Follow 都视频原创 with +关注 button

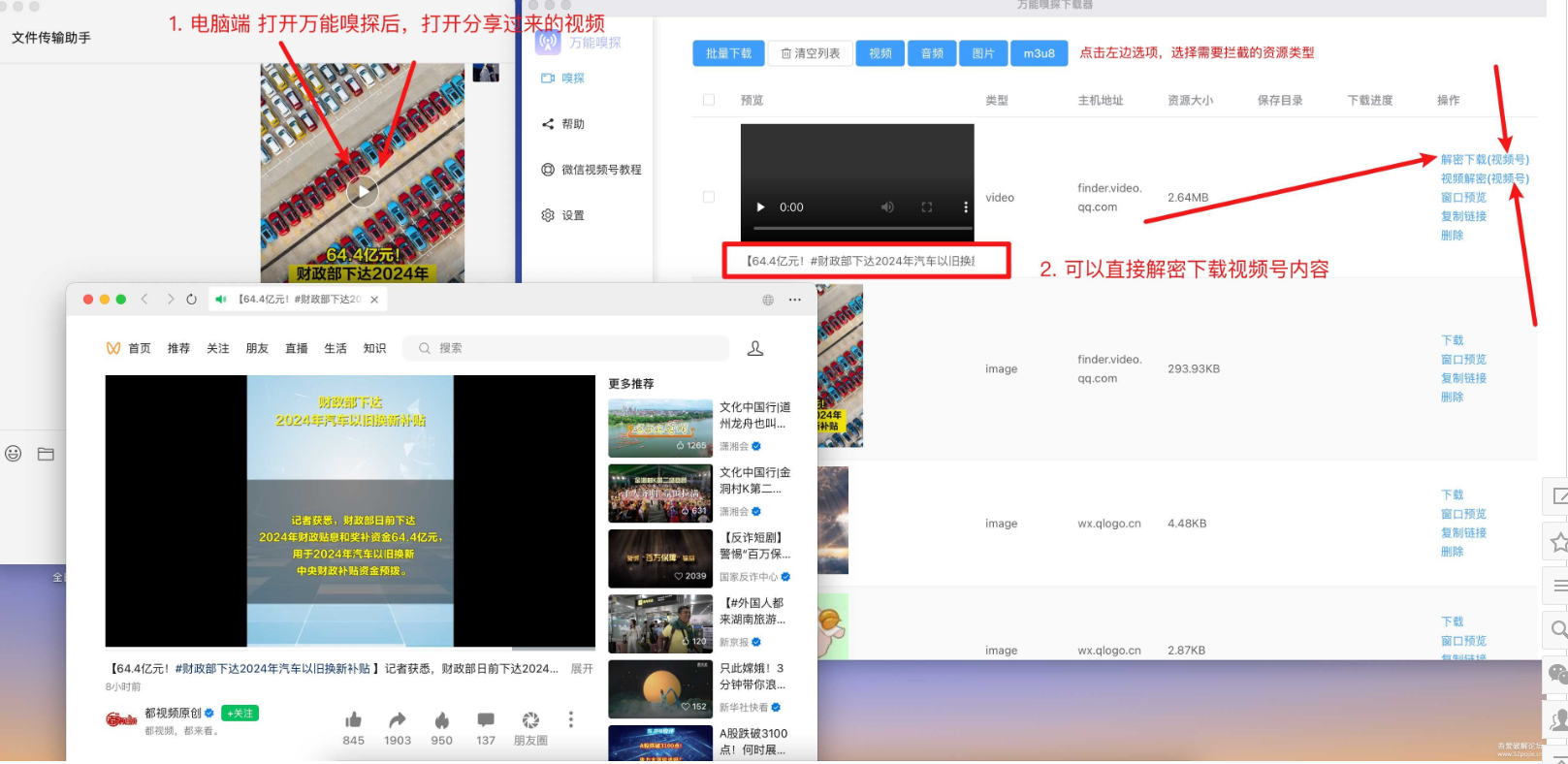tap(240, 714)
